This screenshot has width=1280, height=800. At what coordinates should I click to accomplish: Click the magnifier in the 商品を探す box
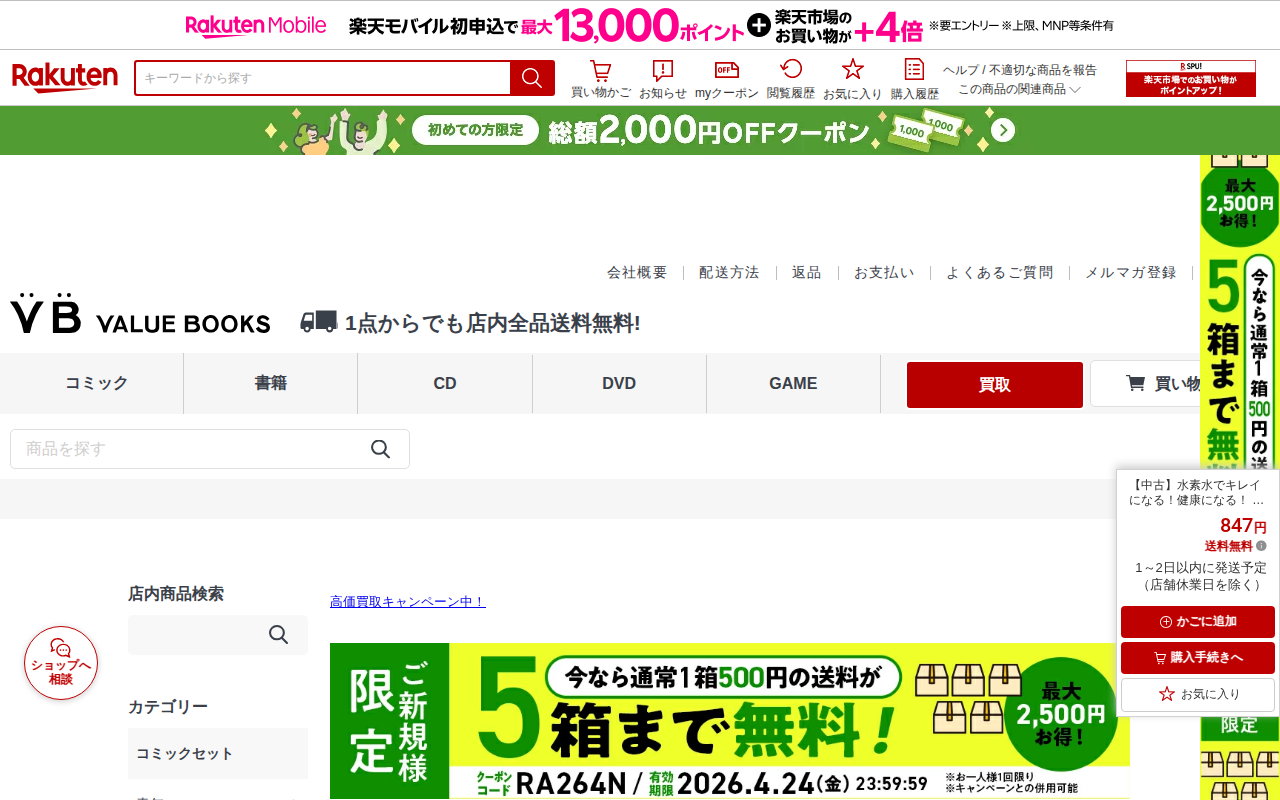tap(380, 449)
